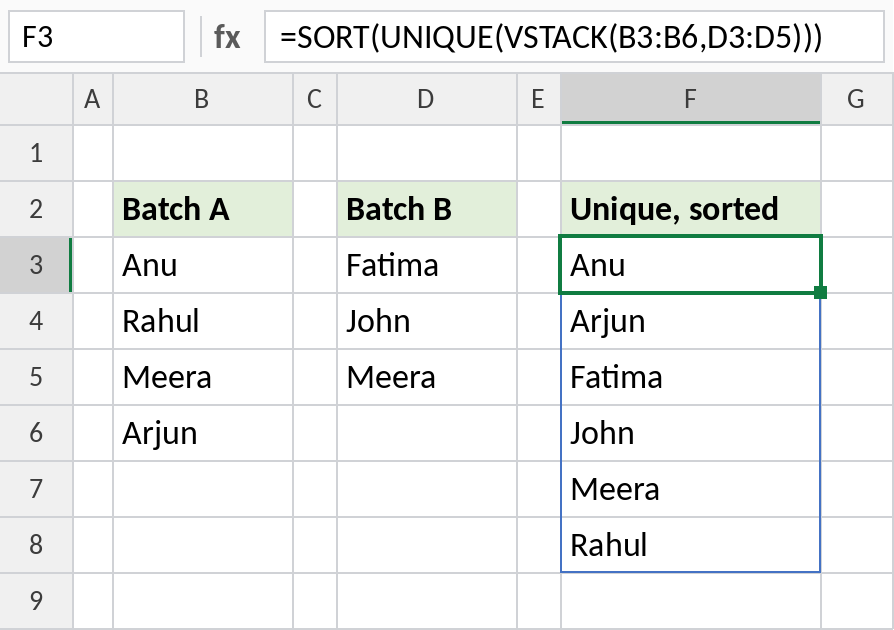Click the fx insert function icon

227,38
